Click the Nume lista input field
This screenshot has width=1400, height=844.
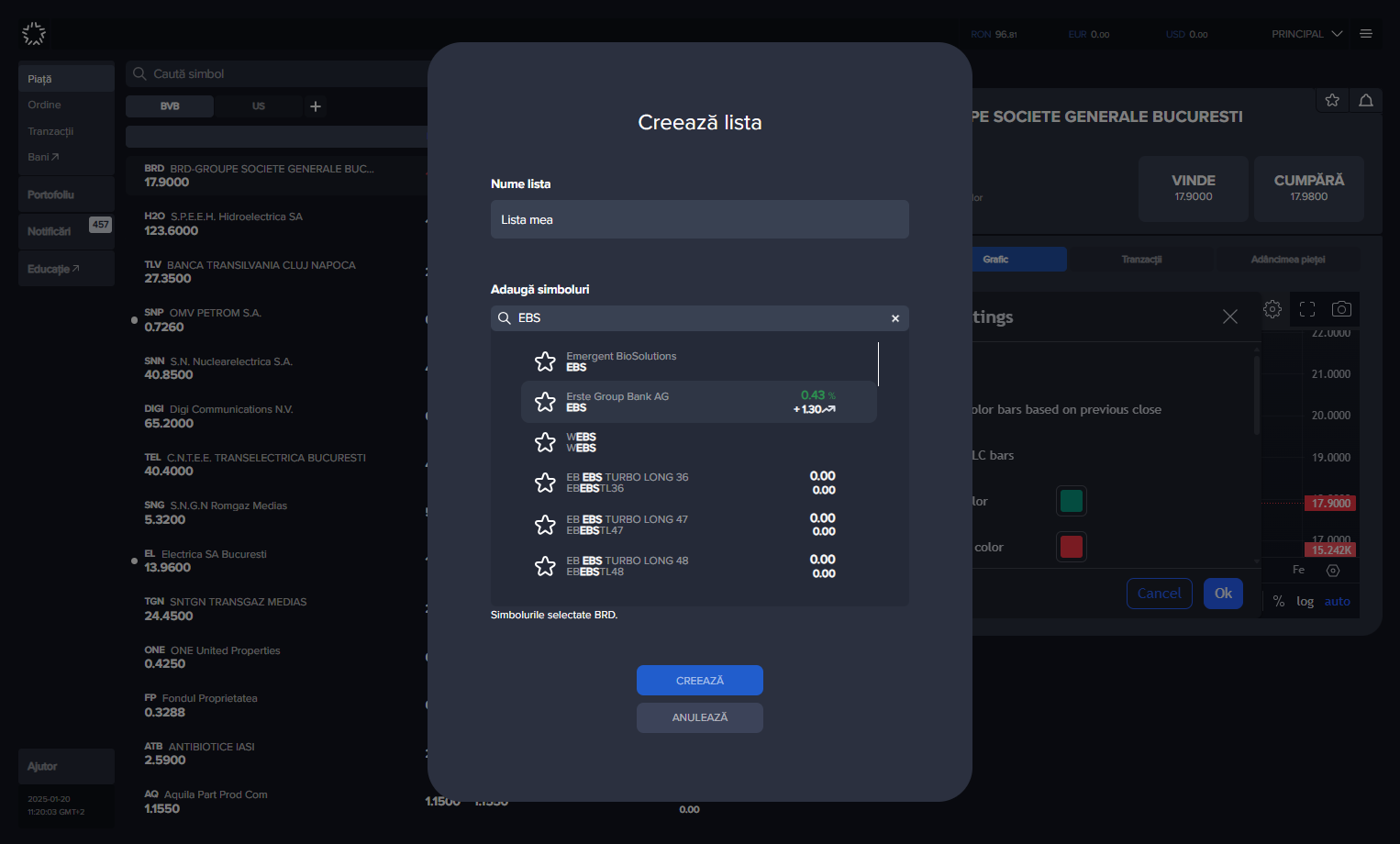point(700,219)
